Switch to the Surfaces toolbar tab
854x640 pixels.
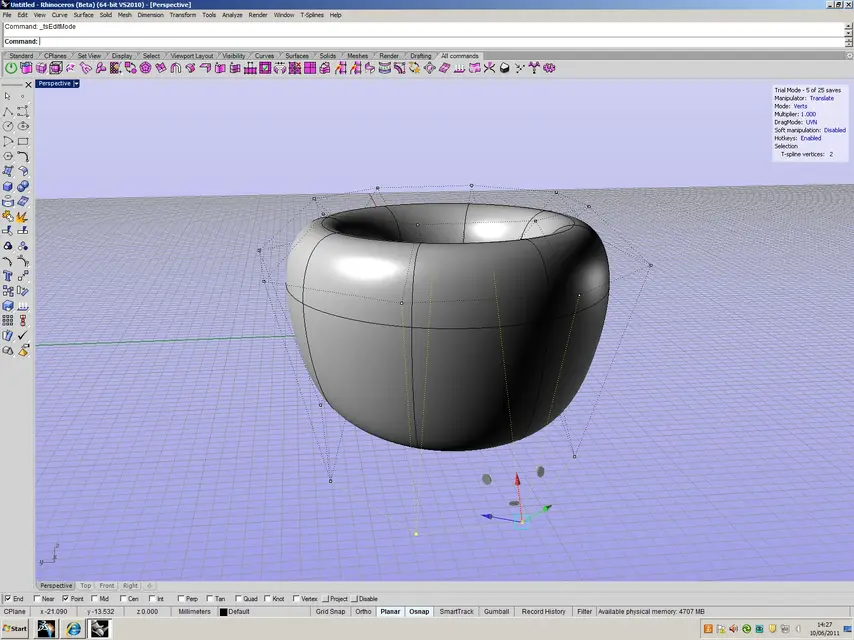[x=297, y=56]
